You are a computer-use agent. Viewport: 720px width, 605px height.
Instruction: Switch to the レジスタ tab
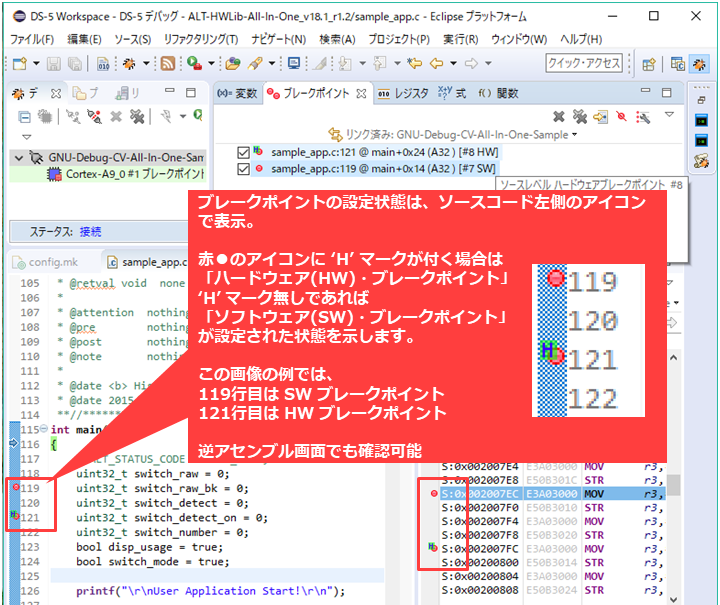[403, 94]
